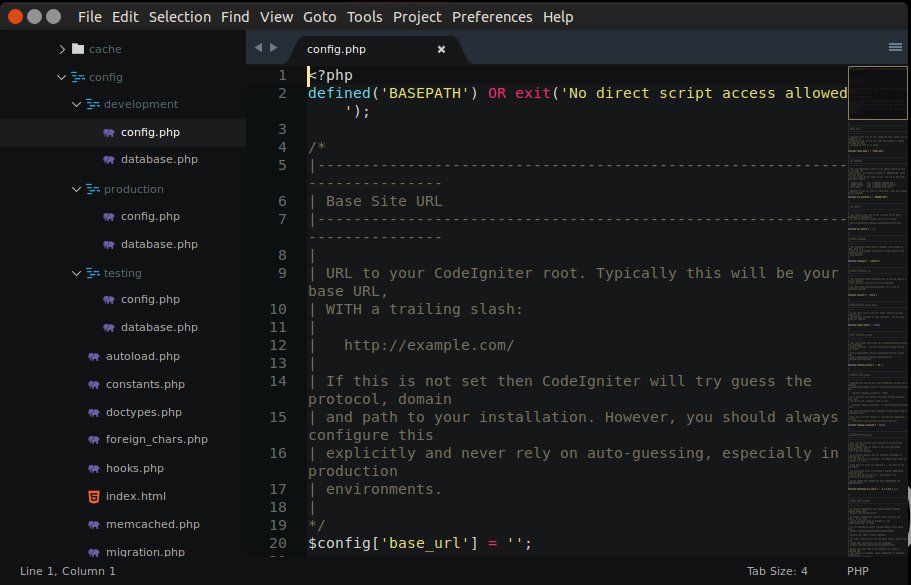Viewport: 911px width, 585px height.
Task: Collapse the config folder chevron
Action: (x=61, y=76)
